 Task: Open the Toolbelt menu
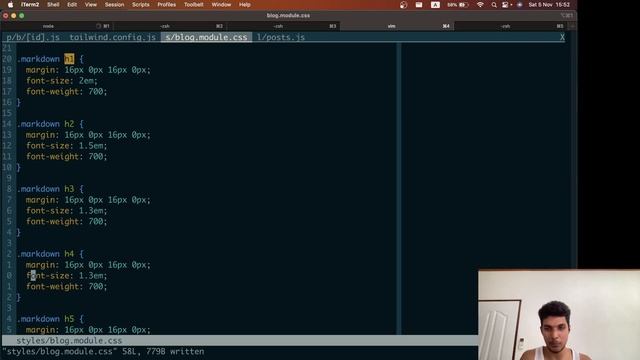coord(193,5)
